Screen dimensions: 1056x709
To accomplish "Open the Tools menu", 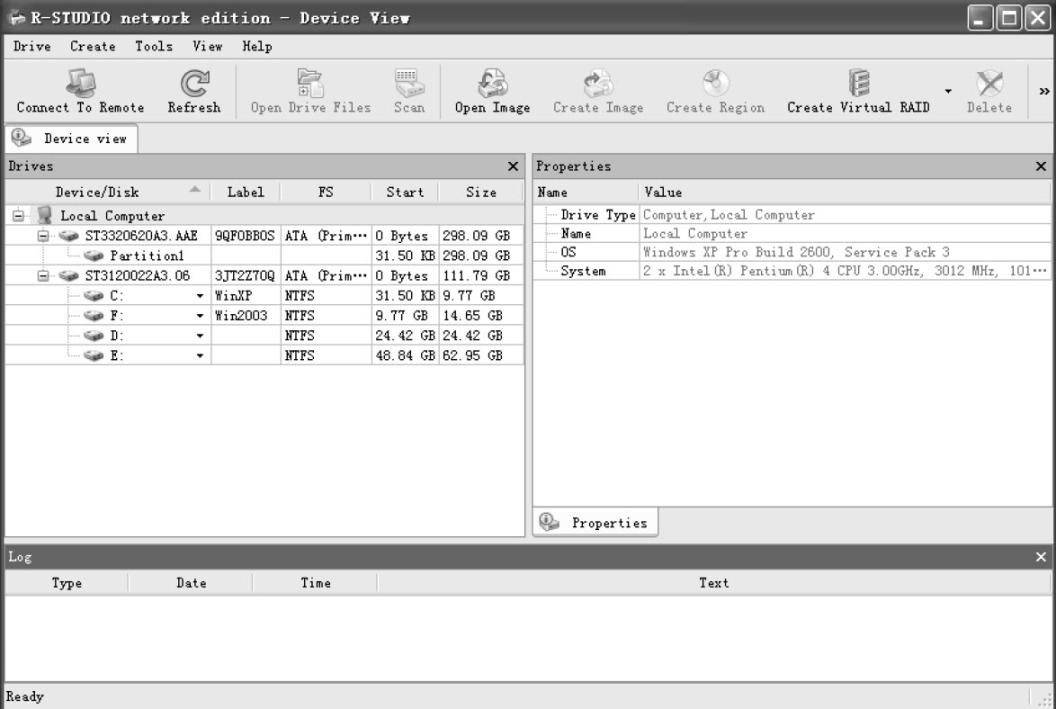I will (154, 47).
